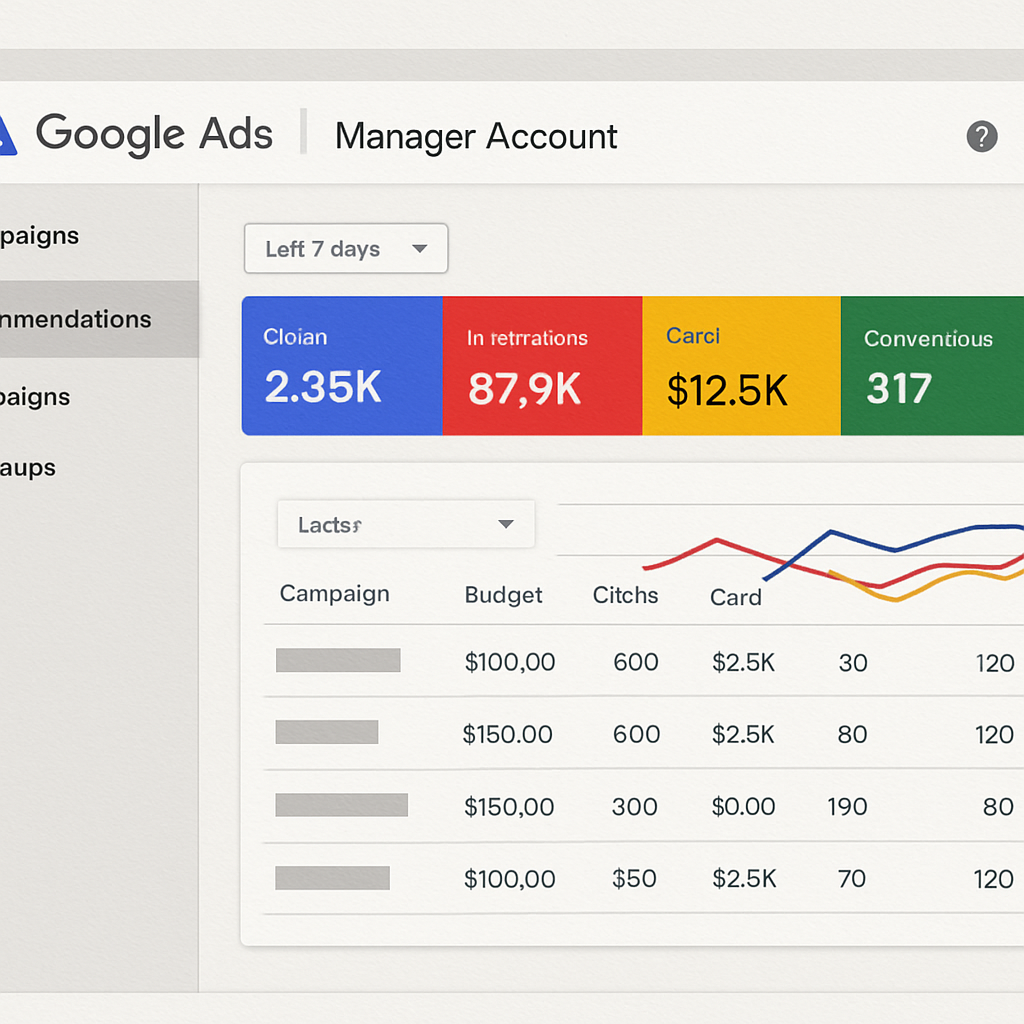The image size is (1024, 1024).
Task: Select the green Conventious 317 card
Action: pyautogui.click(x=932, y=366)
